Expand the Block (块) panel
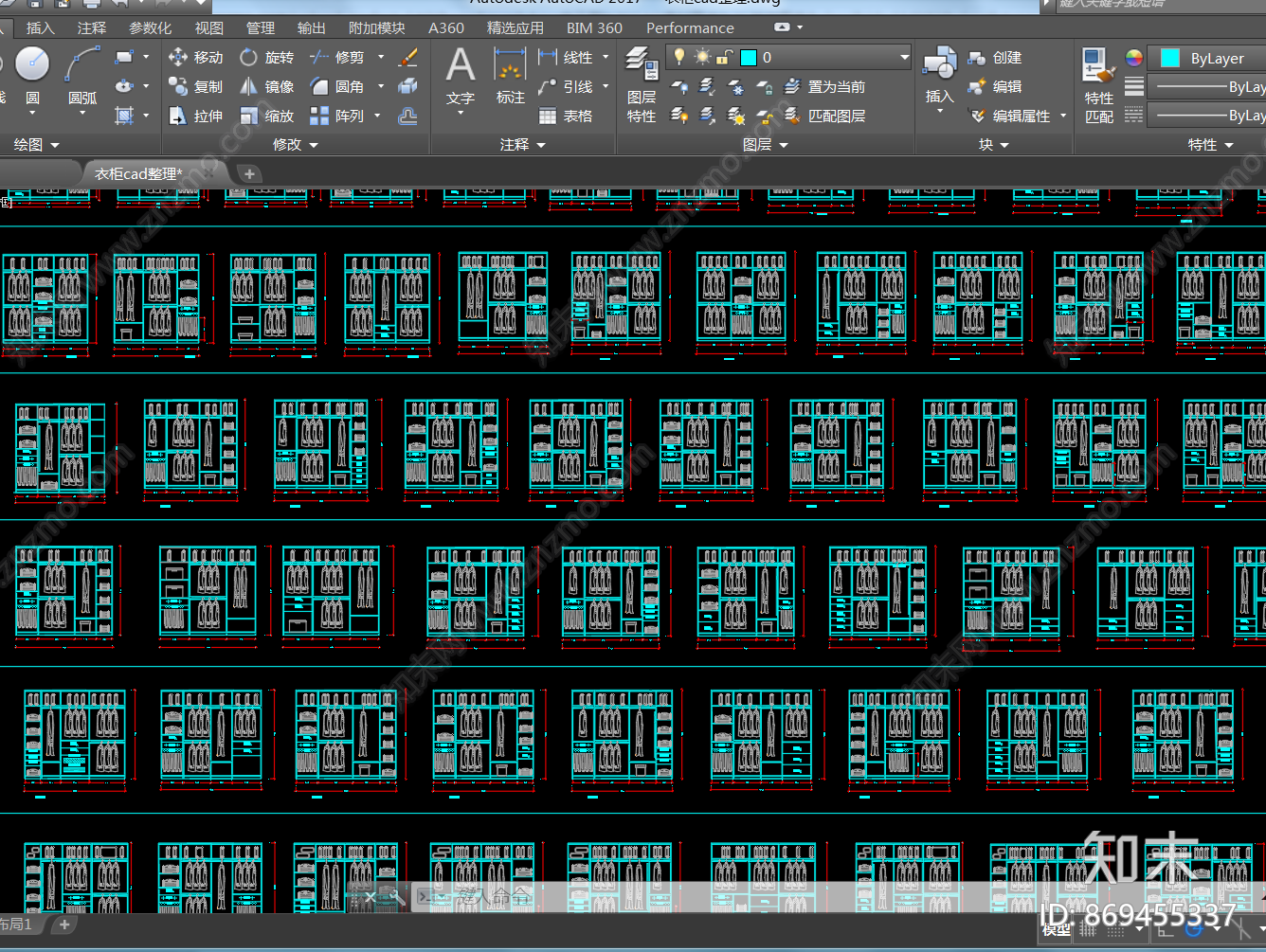Image resolution: width=1266 pixels, height=952 pixels. [994, 145]
